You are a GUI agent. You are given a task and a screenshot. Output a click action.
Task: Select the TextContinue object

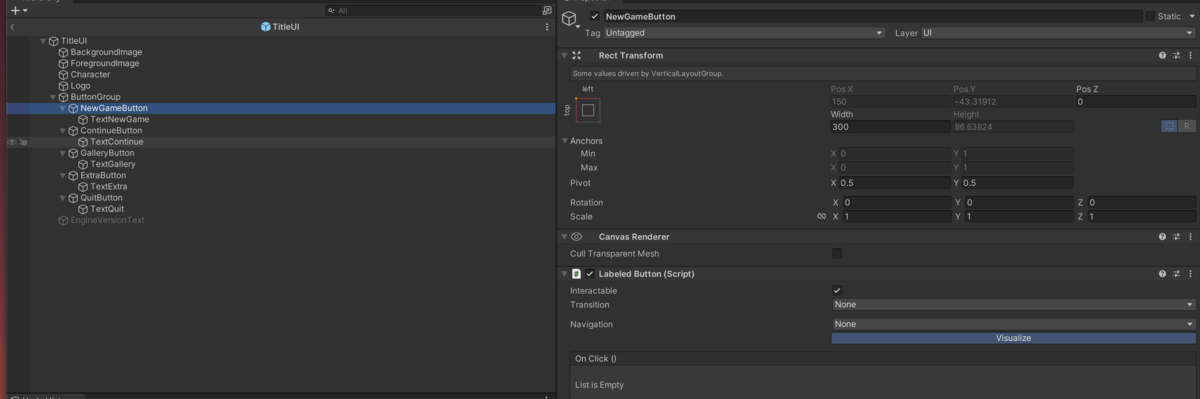(116, 142)
